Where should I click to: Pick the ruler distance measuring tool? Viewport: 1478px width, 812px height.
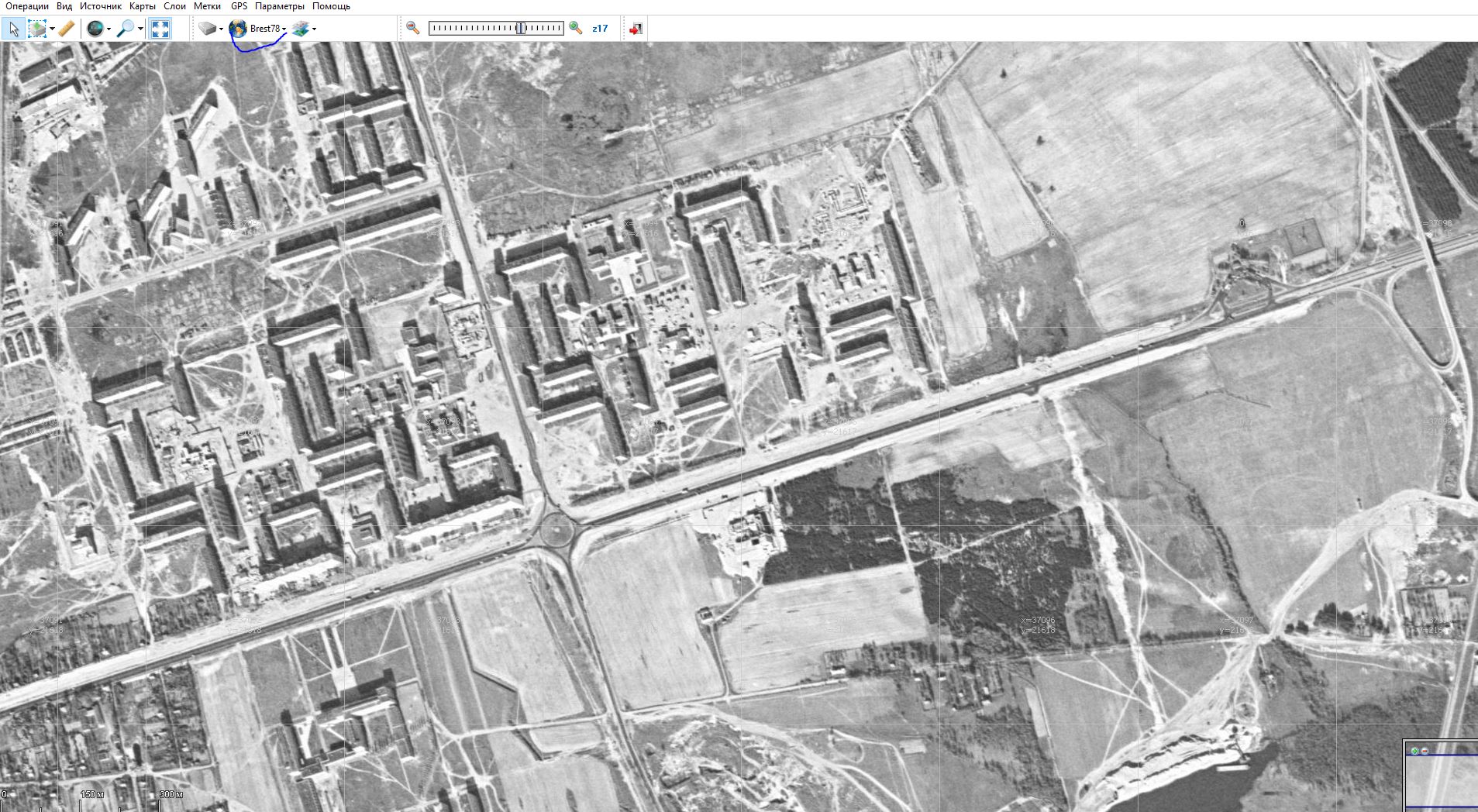coord(67,29)
